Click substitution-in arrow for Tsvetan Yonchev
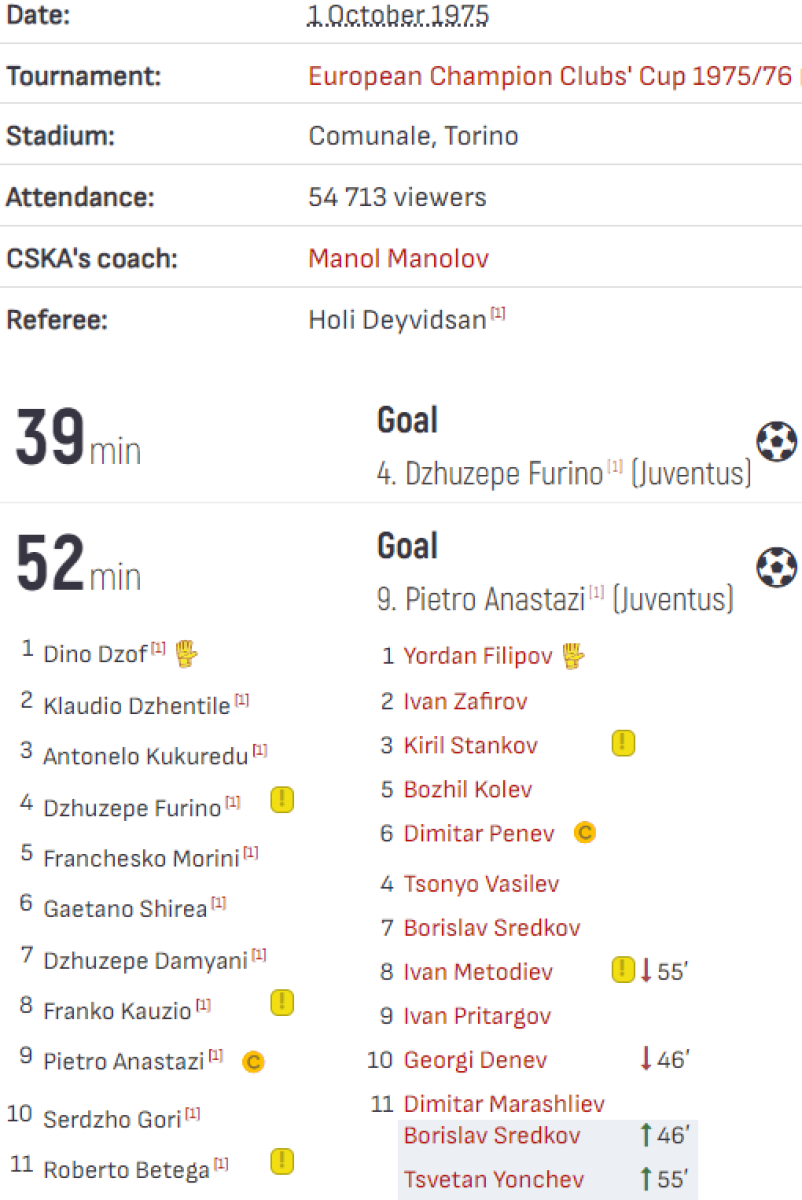The height and width of the screenshot is (1200, 802). point(646,1179)
